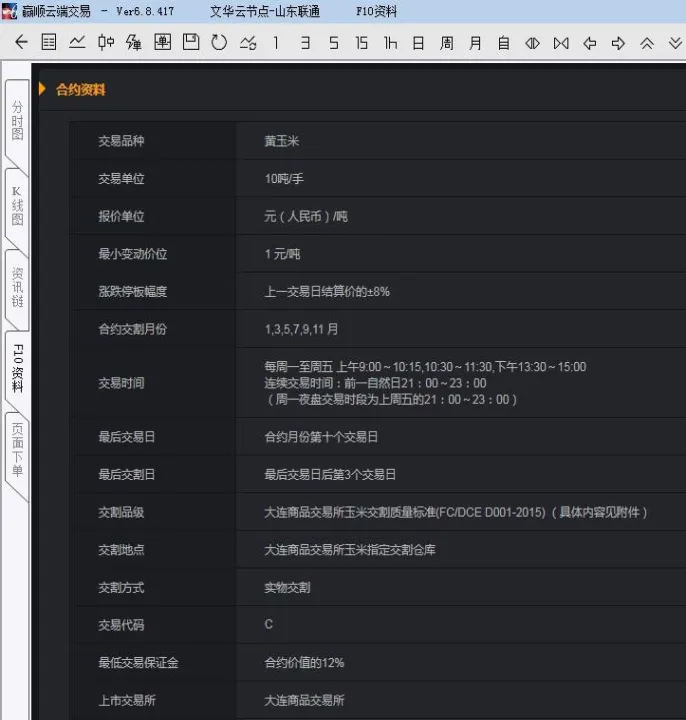Select the 月 monthly period

pos(475,43)
